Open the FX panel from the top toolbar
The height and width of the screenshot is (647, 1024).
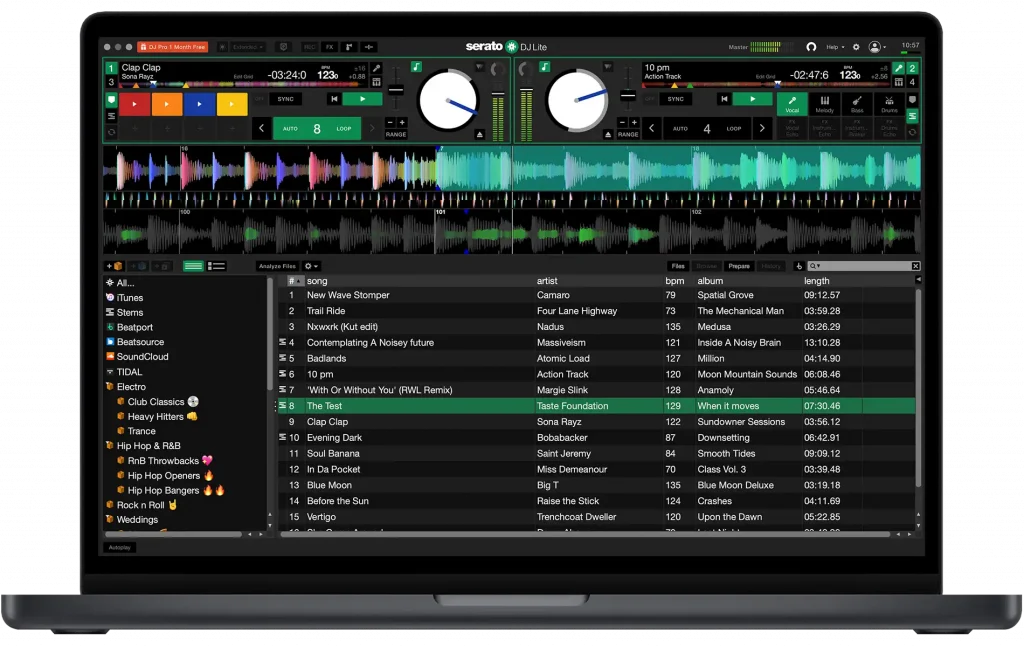pos(330,47)
